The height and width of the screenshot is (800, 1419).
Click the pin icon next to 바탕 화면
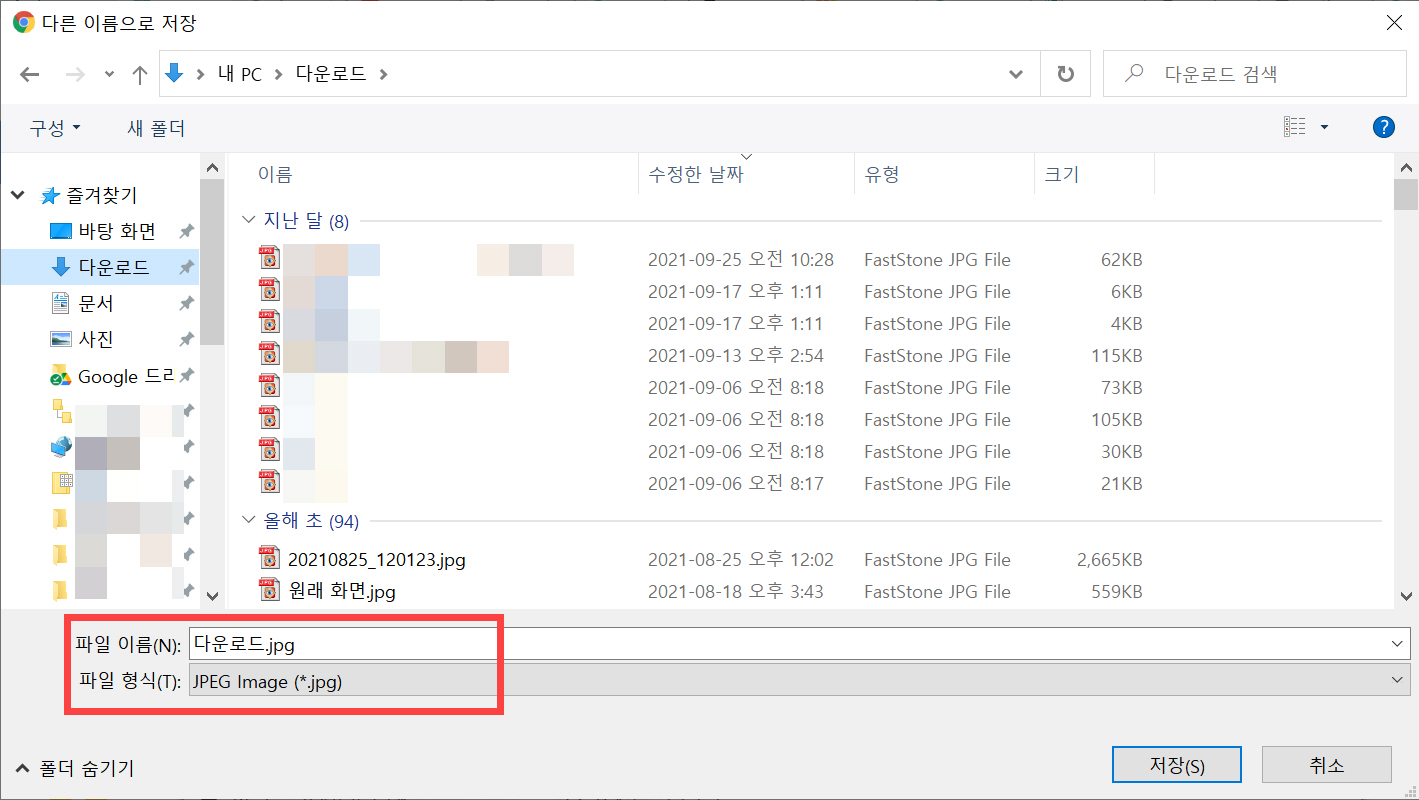click(x=186, y=231)
